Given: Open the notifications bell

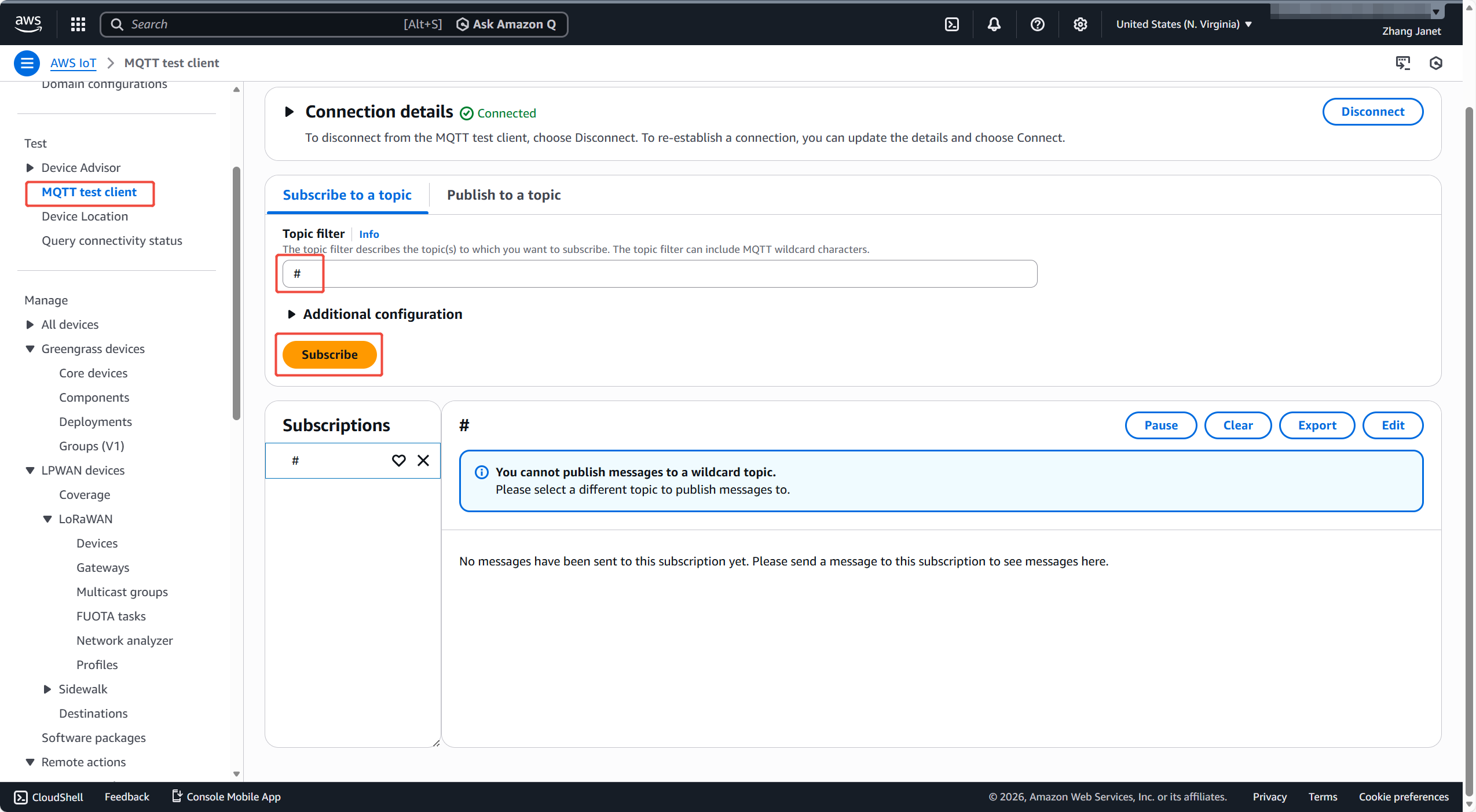Looking at the screenshot, I should [x=994, y=24].
